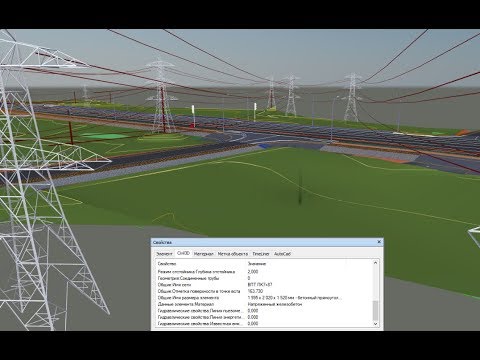Select the Общие:Имя сети property row
480x360 pixels.
(x=264, y=285)
